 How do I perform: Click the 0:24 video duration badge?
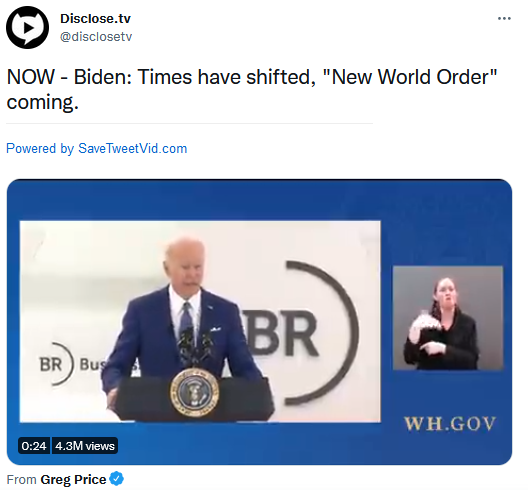click(x=34, y=446)
